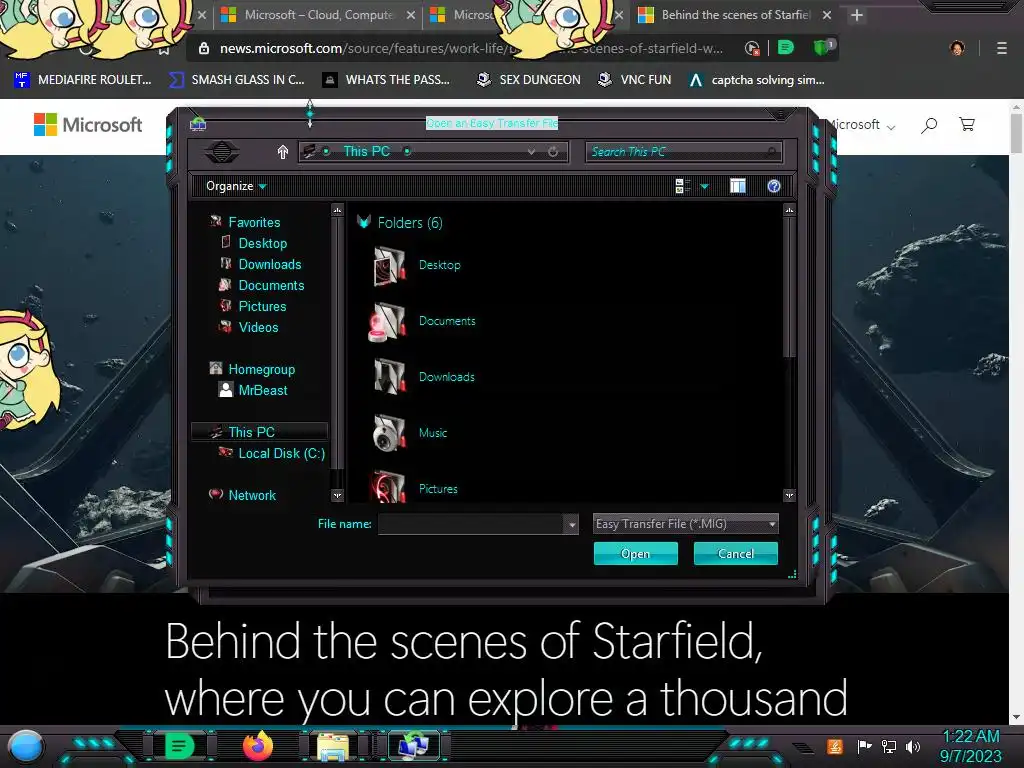Change view layout icon in dialog toolbar
This screenshot has width=1024, height=768.
(682, 186)
